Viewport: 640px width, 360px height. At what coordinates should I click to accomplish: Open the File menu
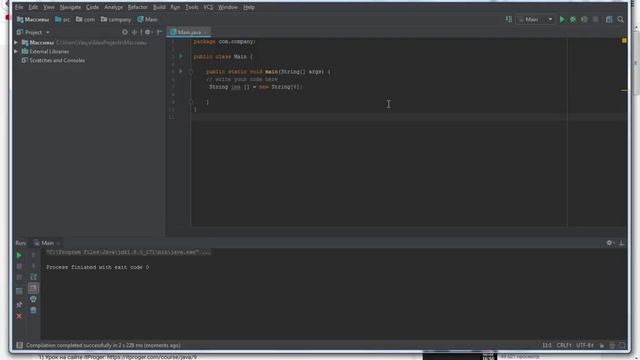point(19,7)
